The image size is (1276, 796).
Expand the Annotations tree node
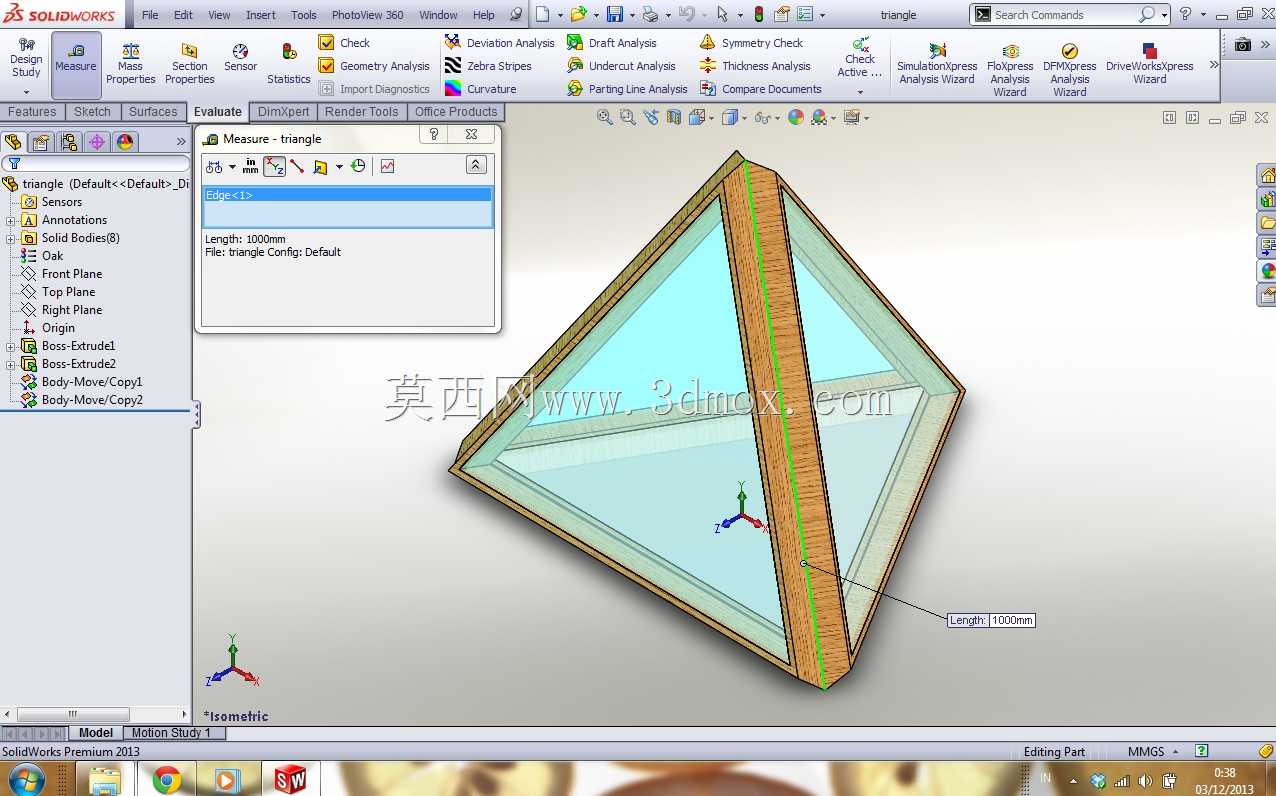(11, 220)
